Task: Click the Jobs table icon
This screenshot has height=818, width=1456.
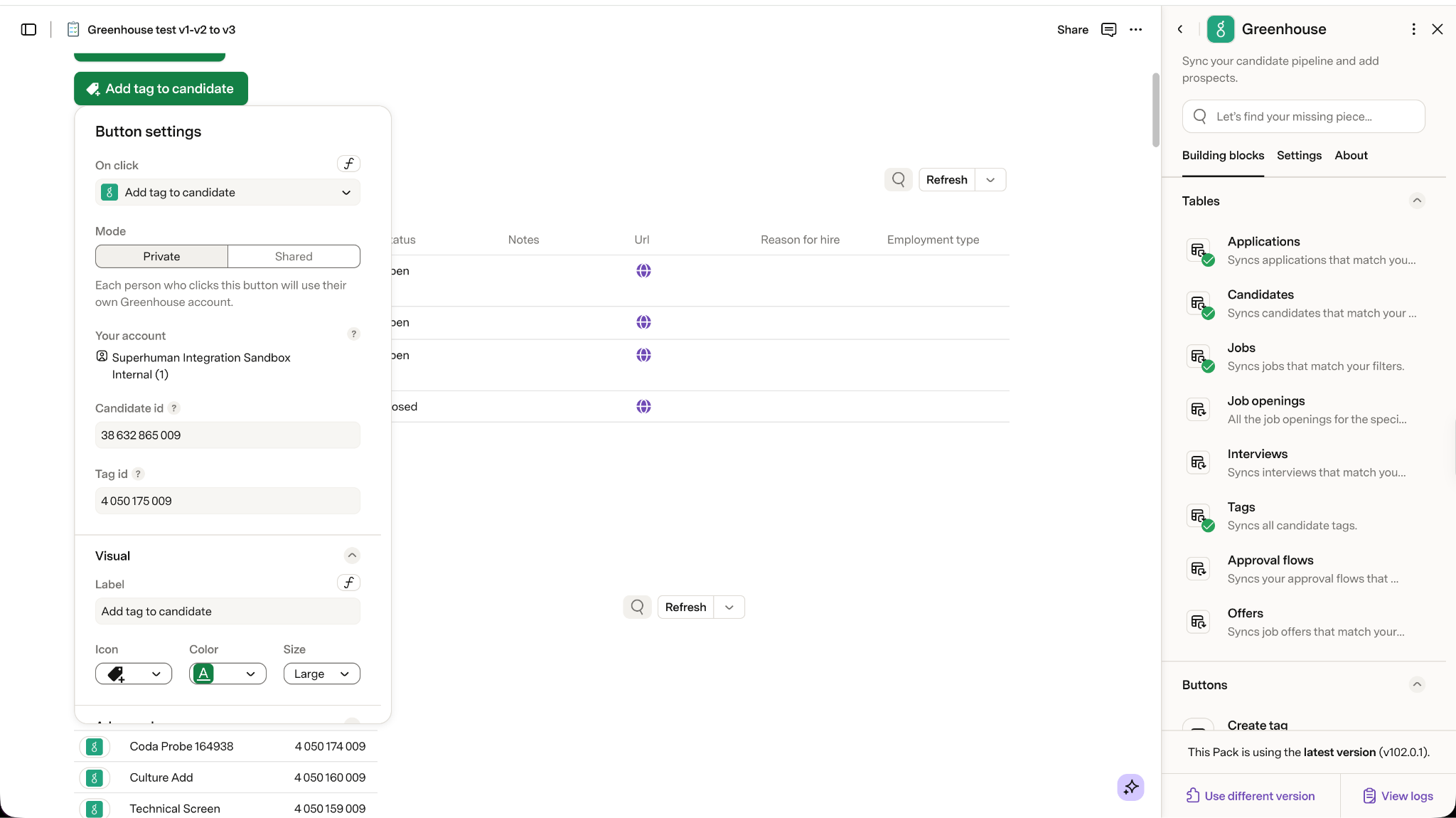Action: 1199,356
